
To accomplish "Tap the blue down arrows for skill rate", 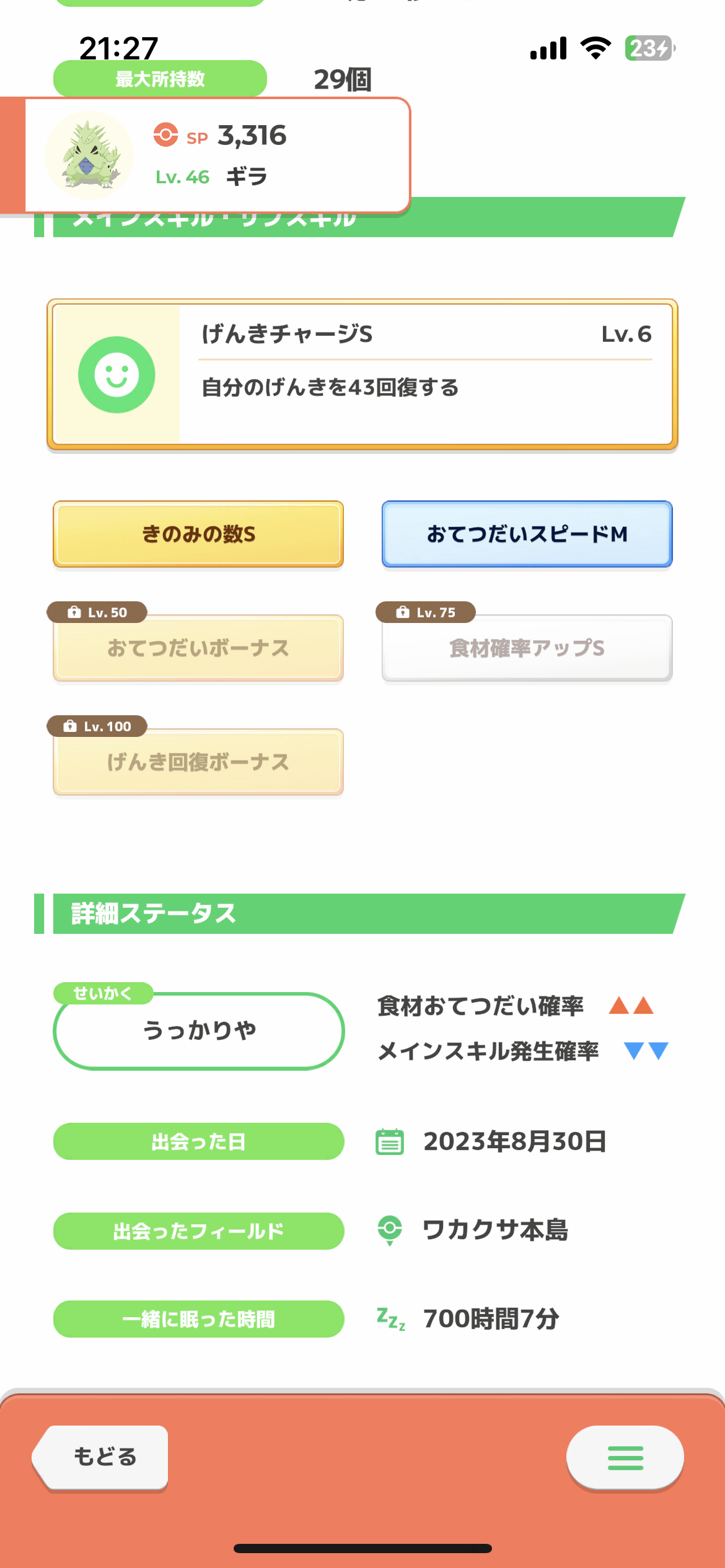I will [646, 1051].
